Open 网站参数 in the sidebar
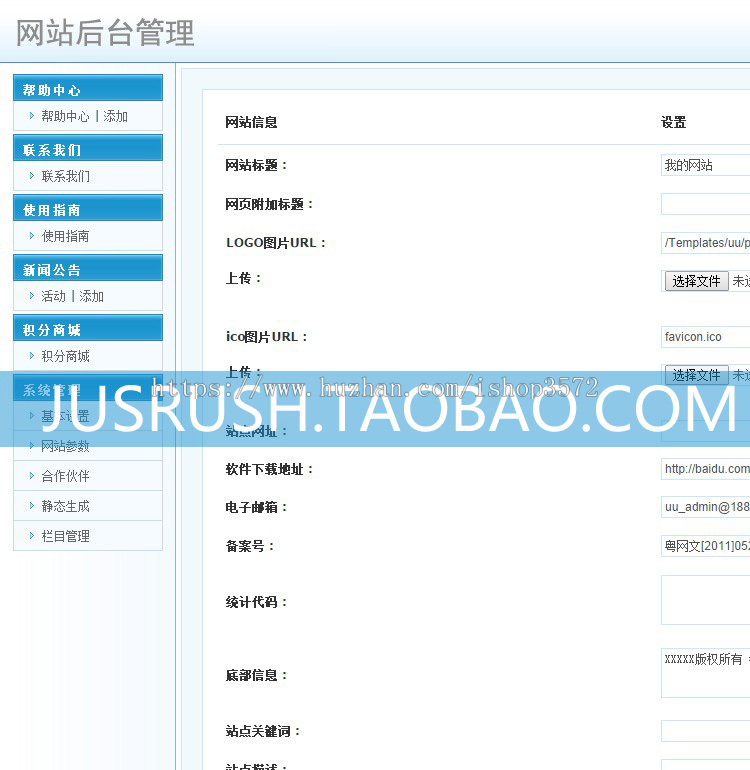Viewport: 750px width, 770px height. [65, 446]
